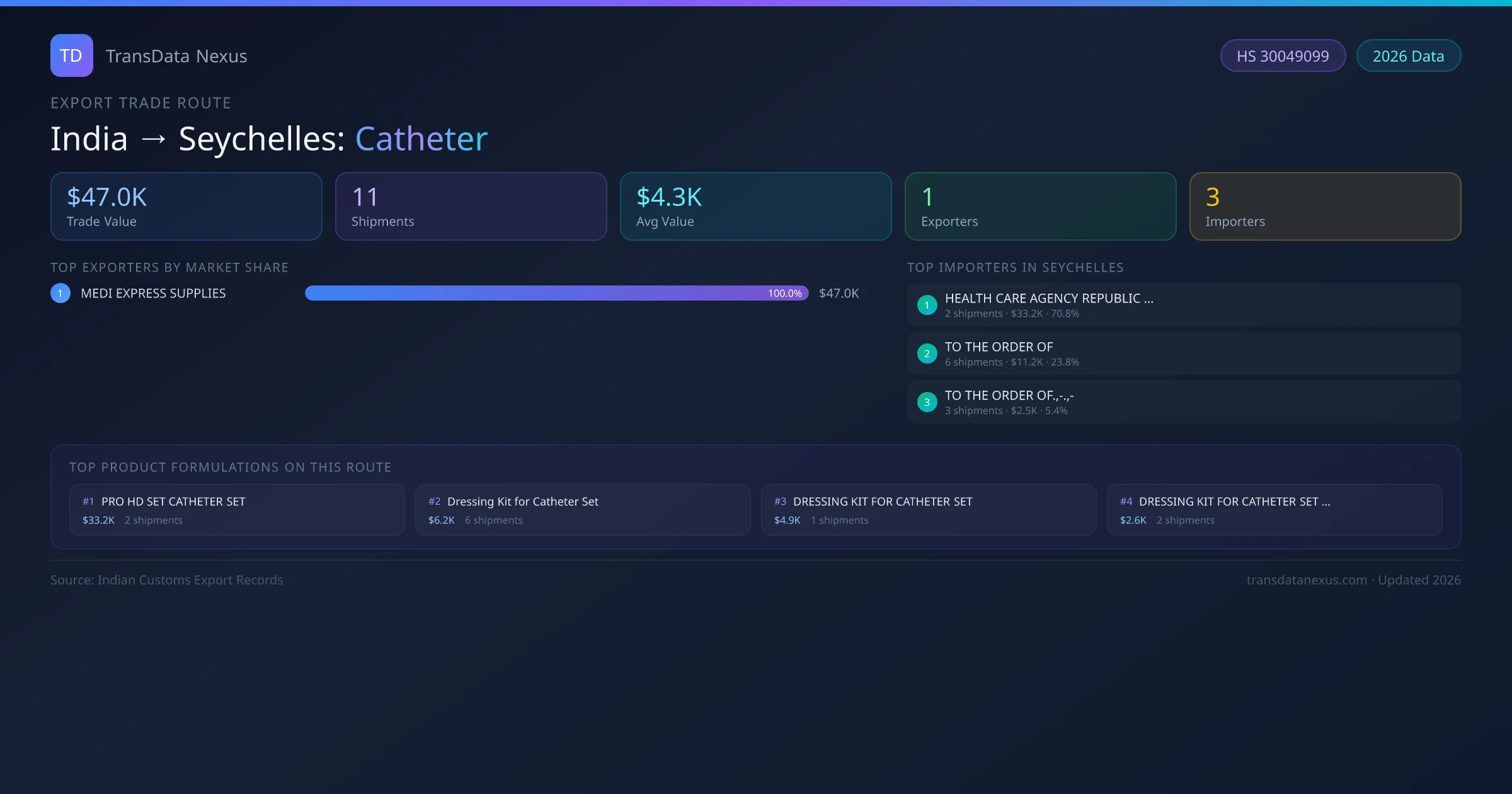Image resolution: width=1512 pixels, height=794 pixels.
Task: Click the TD logo icon
Action: pyautogui.click(x=71, y=55)
